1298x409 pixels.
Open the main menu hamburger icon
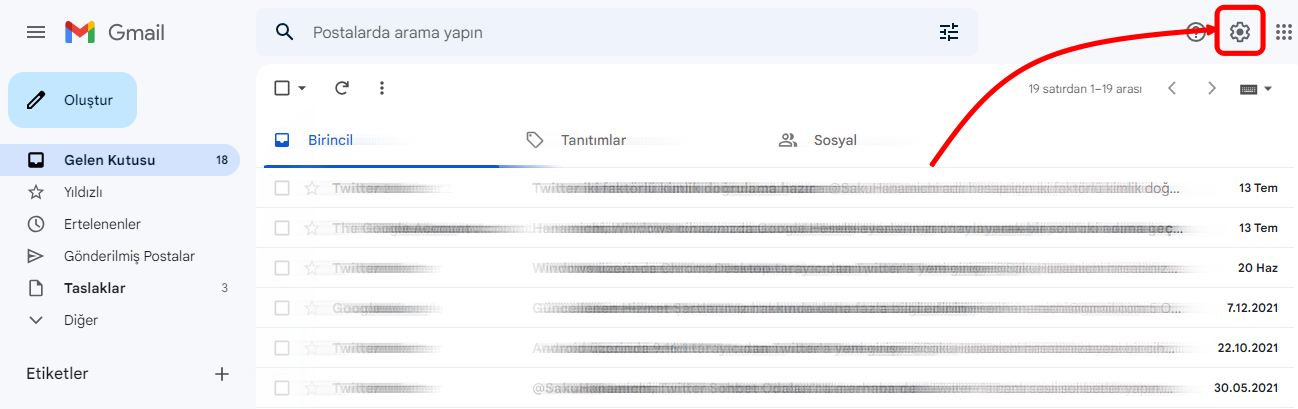point(36,32)
